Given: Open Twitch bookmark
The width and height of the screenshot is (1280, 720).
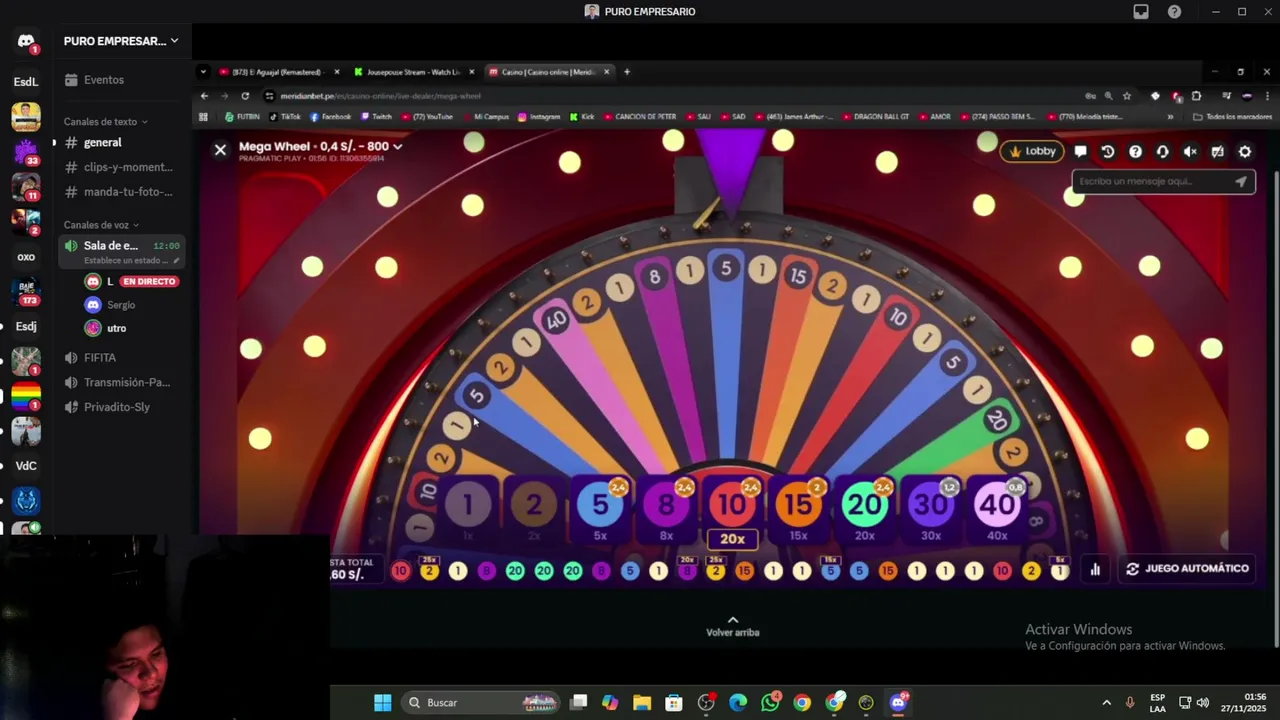Looking at the screenshot, I should tap(377, 117).
